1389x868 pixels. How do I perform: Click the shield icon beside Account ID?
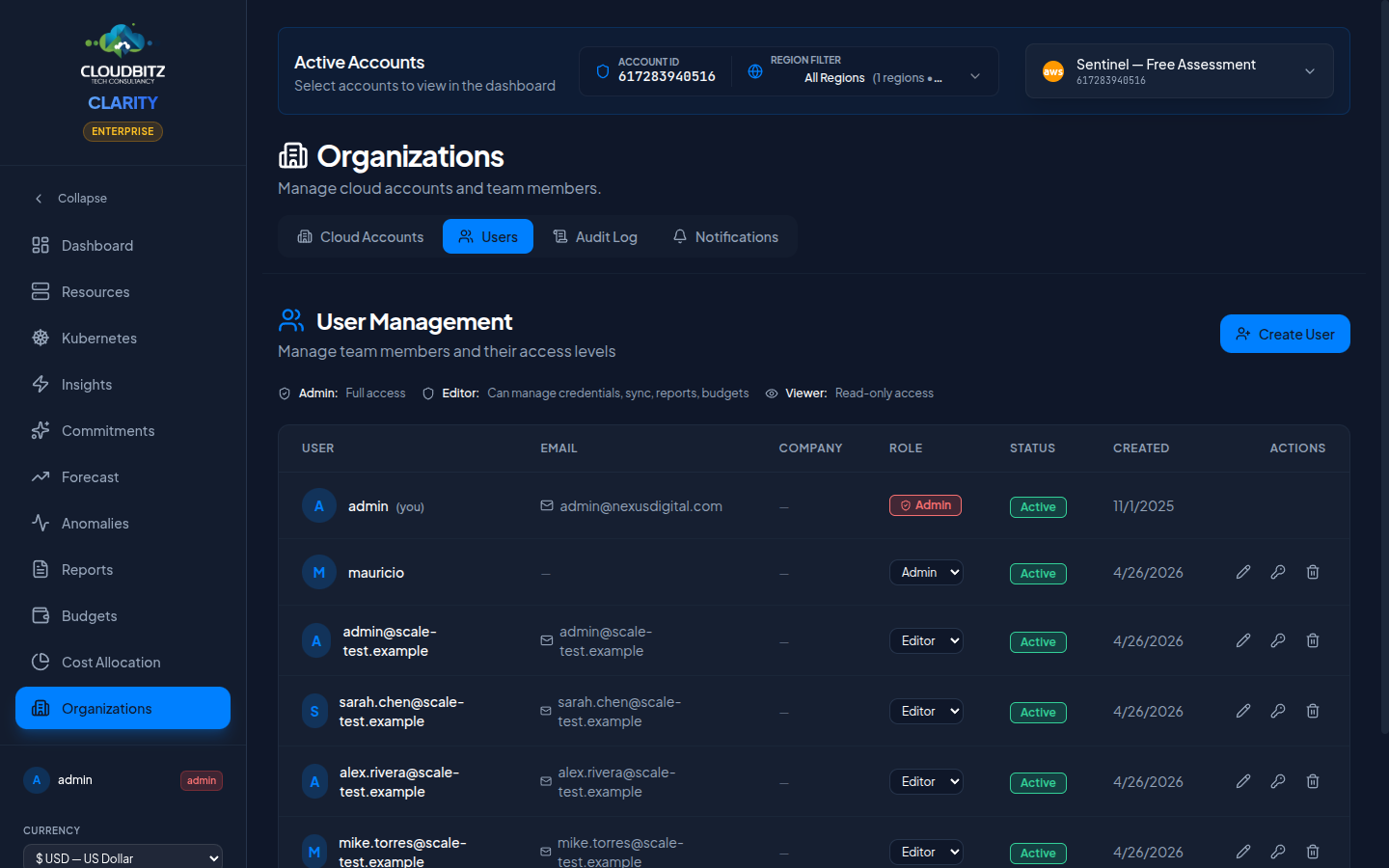point(603,71)
